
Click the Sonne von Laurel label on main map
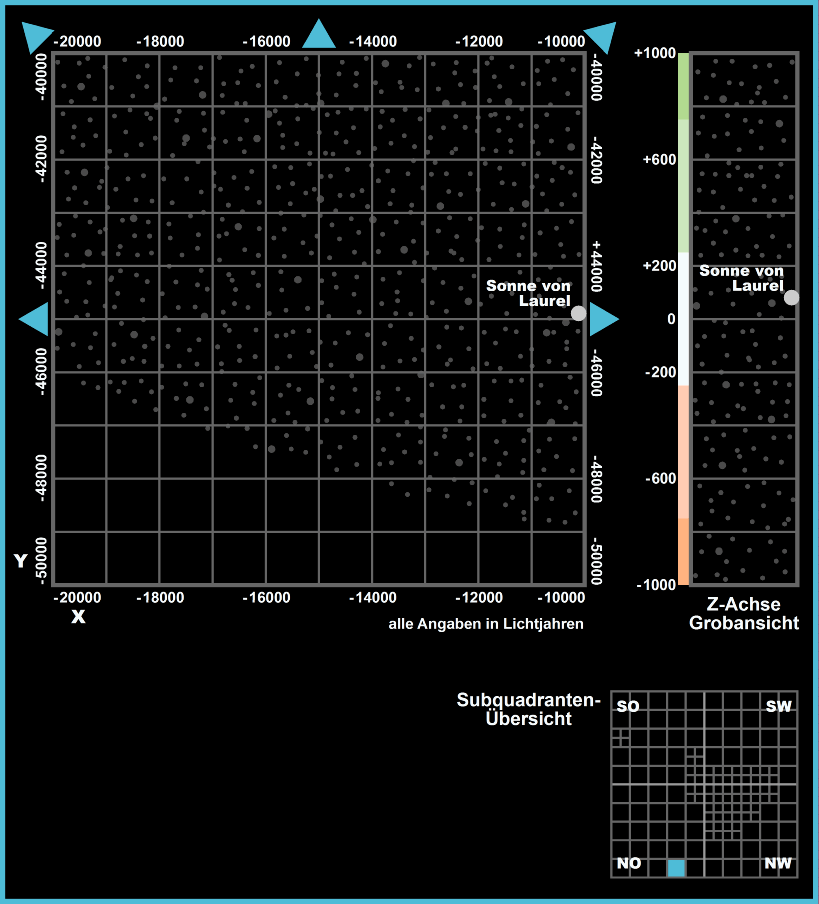(528, 293)
